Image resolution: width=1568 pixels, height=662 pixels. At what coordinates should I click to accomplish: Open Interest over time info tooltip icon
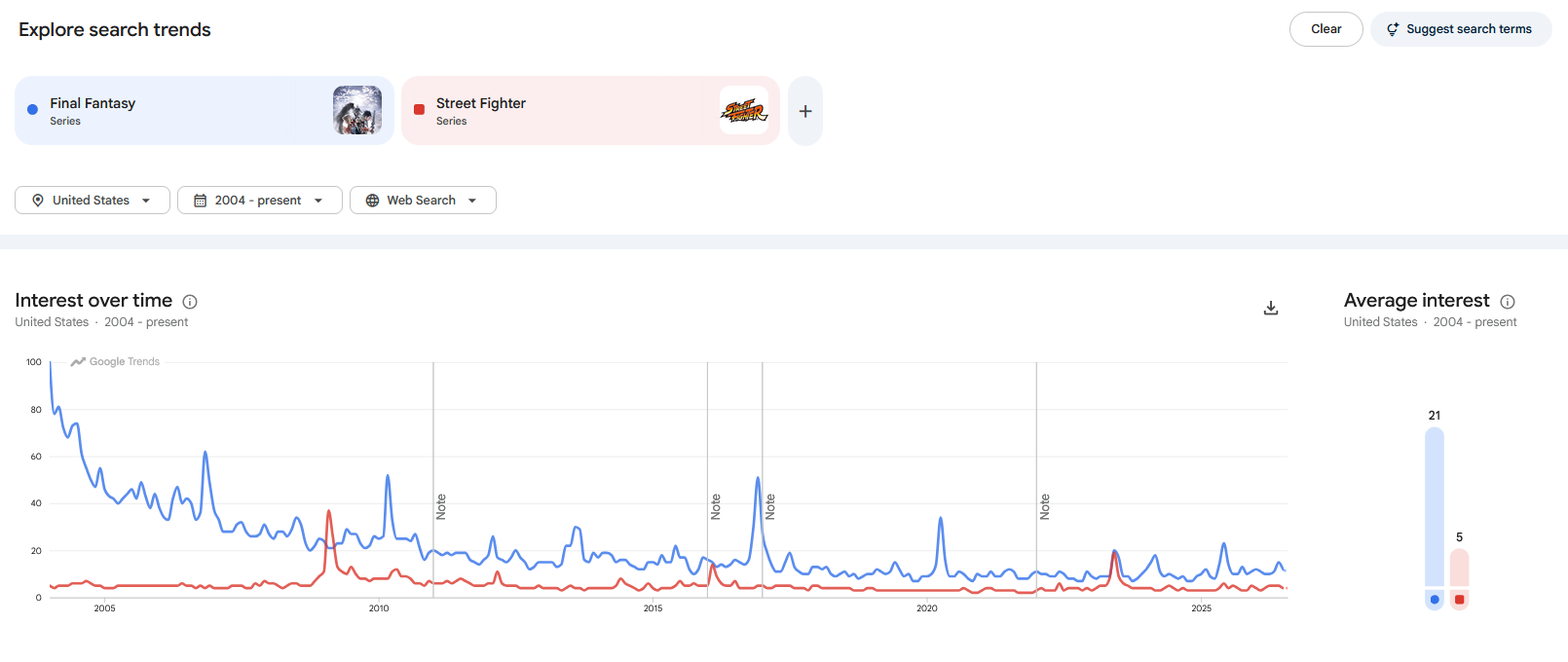tap(190, 302)
